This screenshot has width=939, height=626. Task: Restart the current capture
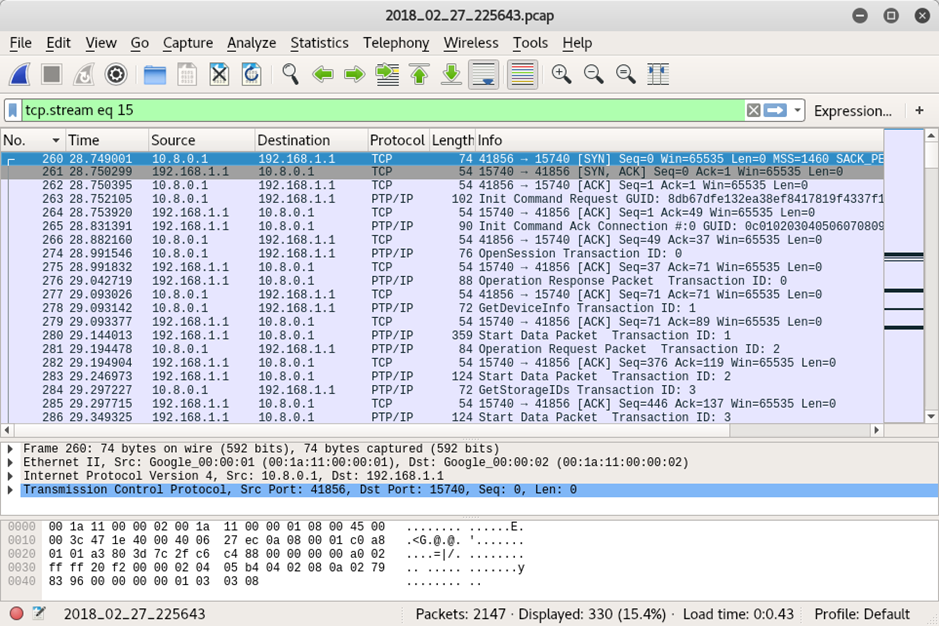coord(84,75)
